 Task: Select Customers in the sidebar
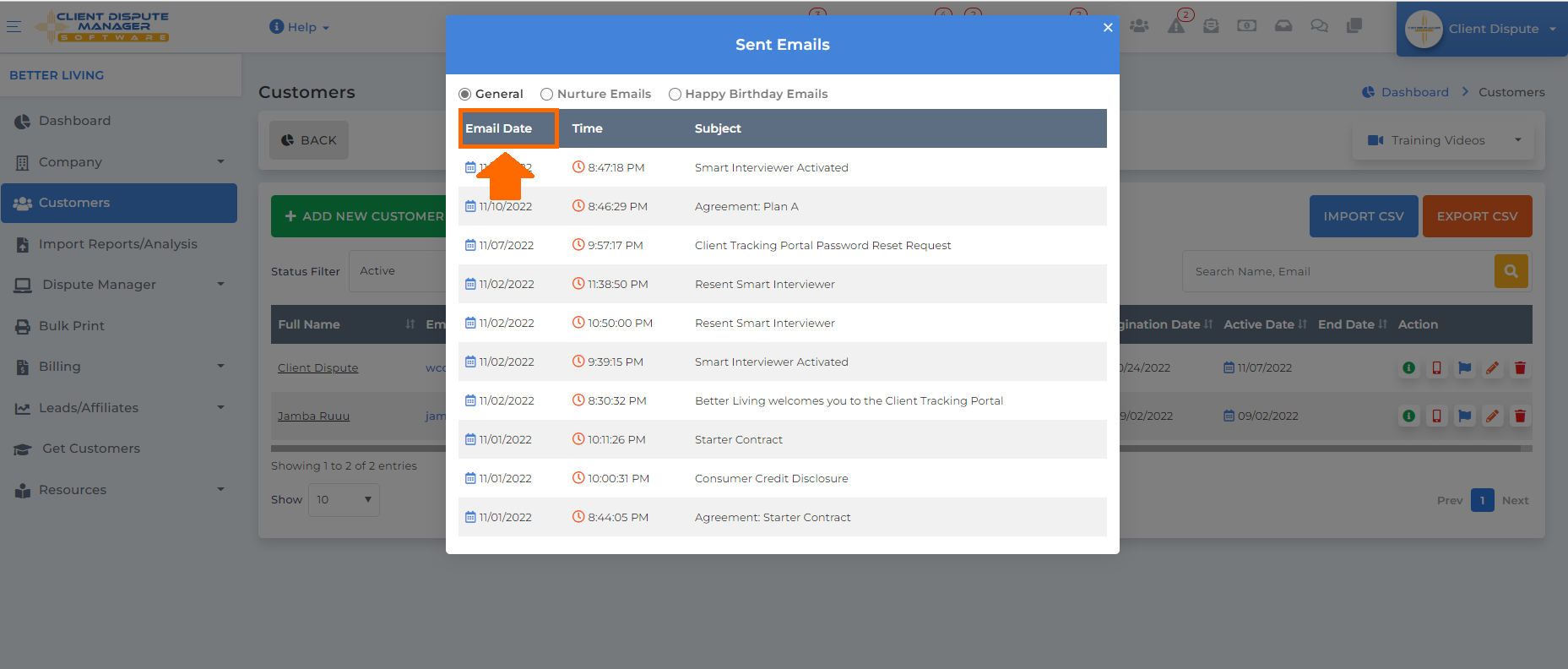(x=119, y=203)
